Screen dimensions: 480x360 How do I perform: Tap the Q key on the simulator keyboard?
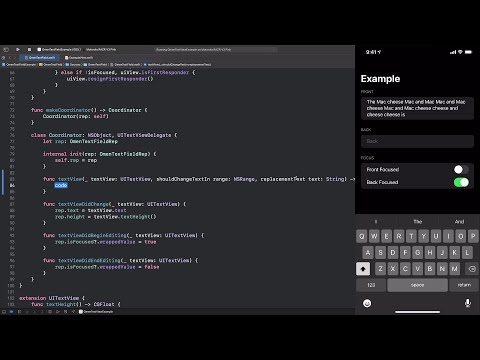pyautogui.click(x=362, y=236)
